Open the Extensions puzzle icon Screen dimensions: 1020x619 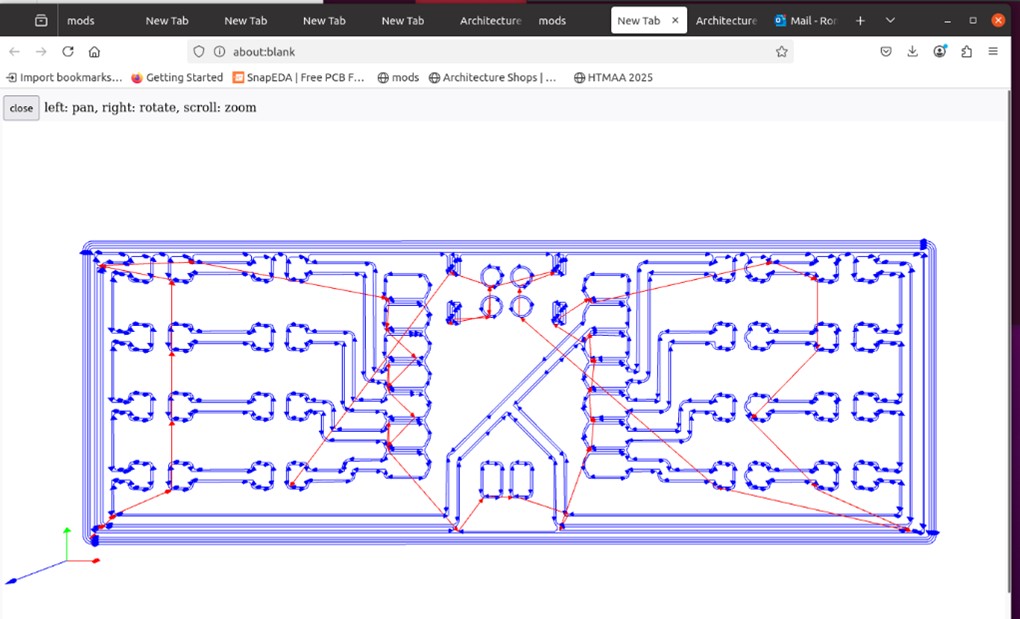coord(966,52)
